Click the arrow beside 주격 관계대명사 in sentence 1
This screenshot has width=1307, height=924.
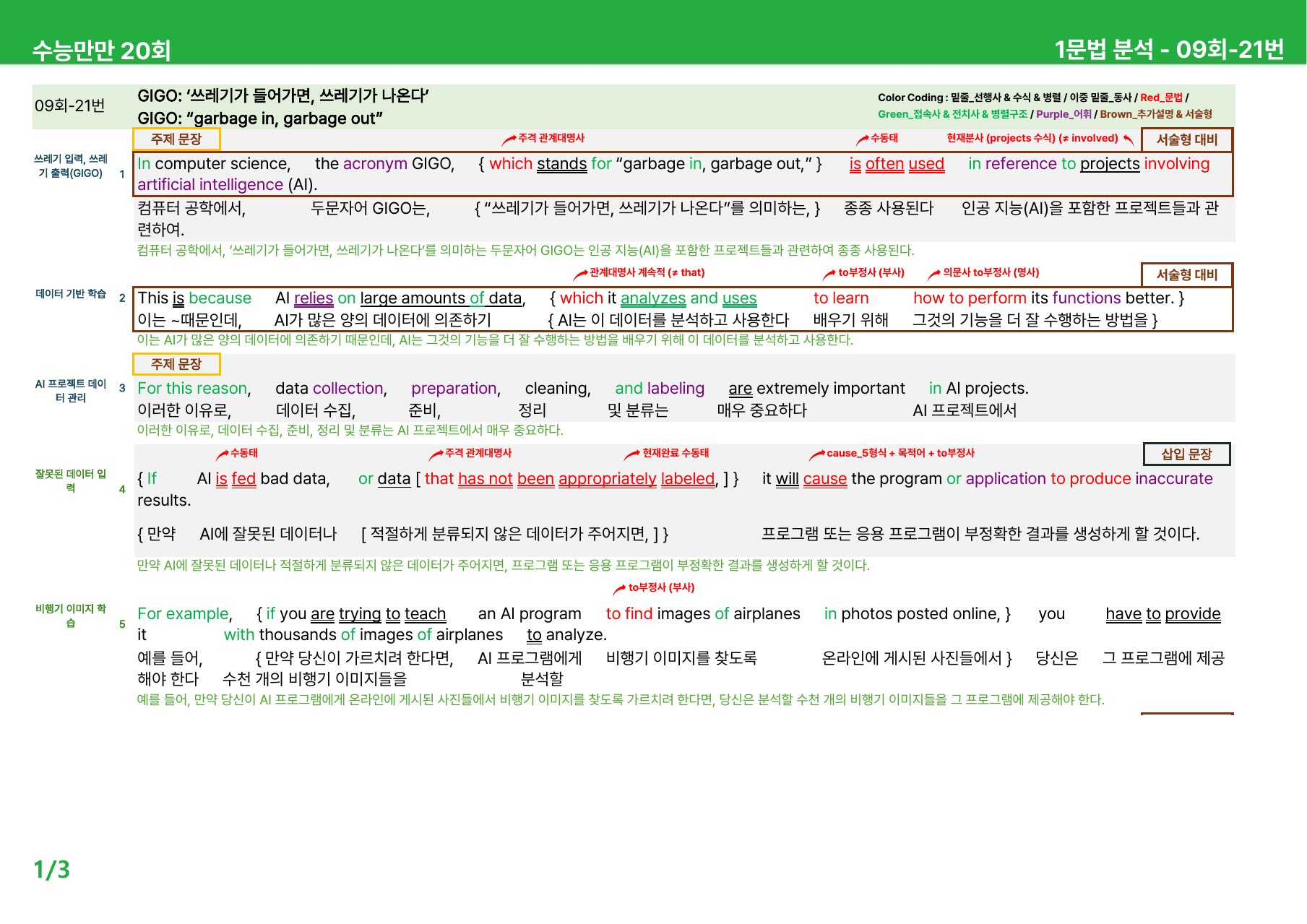point(509,139)
